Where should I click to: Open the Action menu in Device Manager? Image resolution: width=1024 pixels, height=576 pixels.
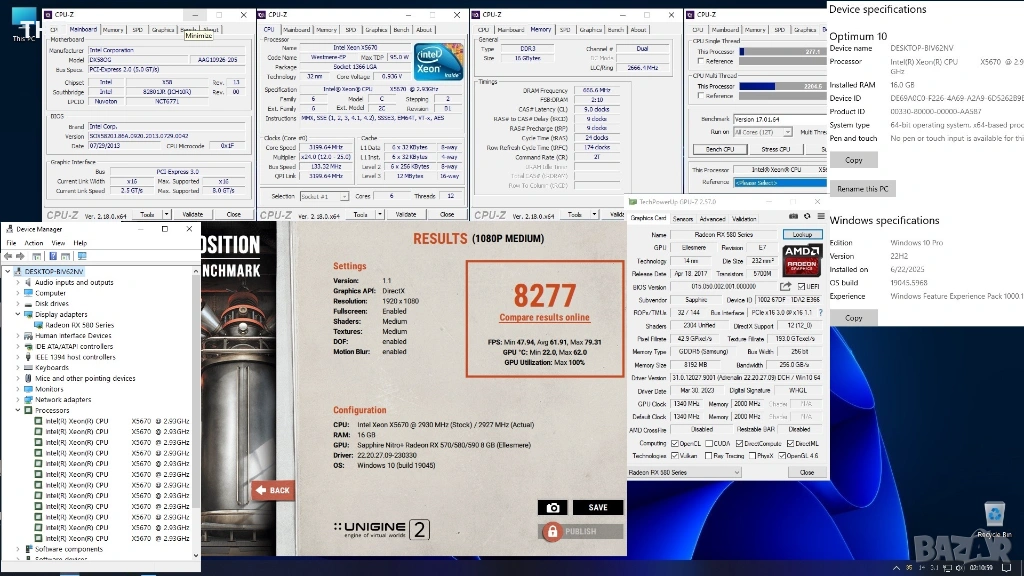coord(34,243)
